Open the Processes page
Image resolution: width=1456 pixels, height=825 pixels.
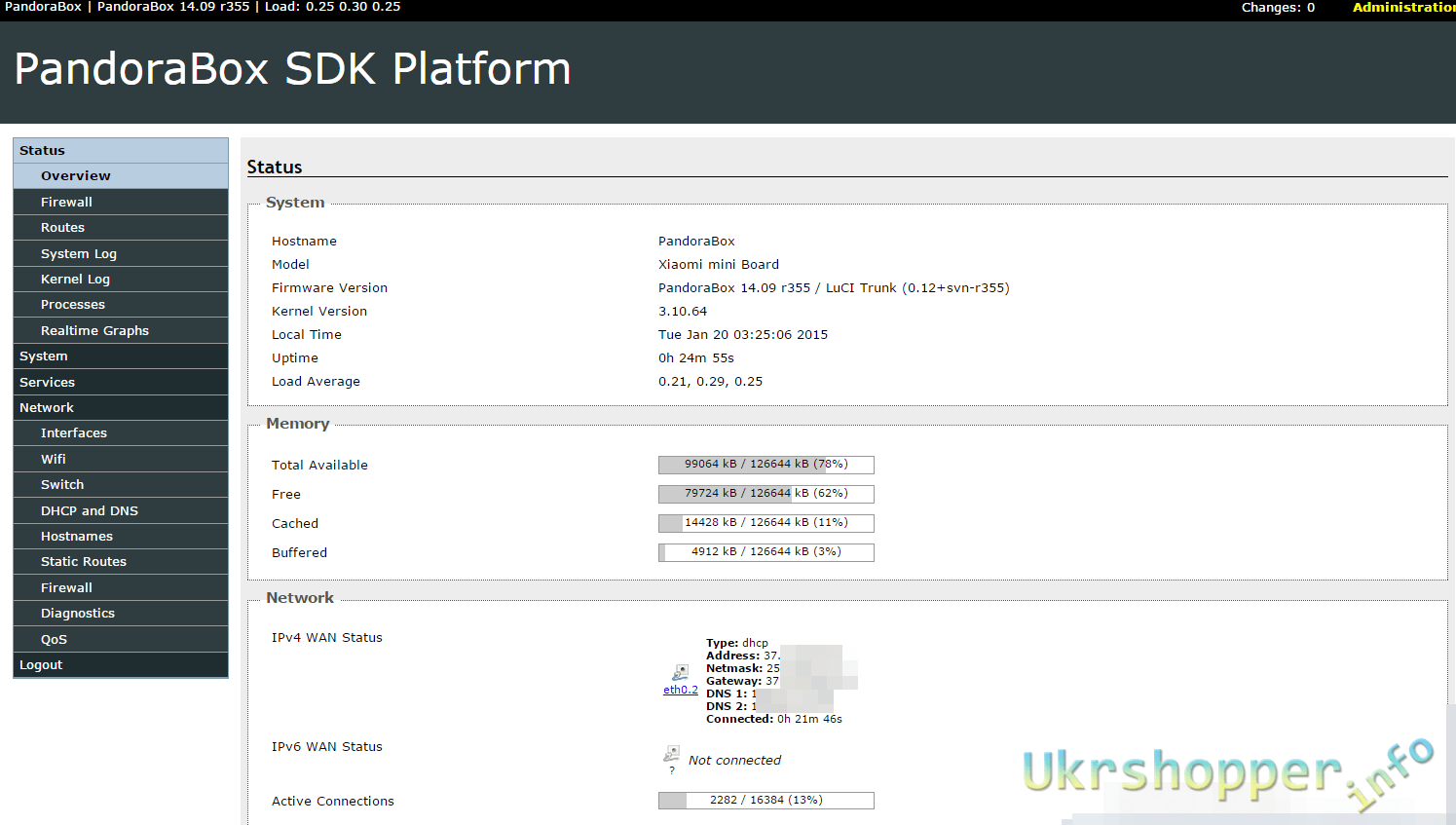(x=121, y=305)
